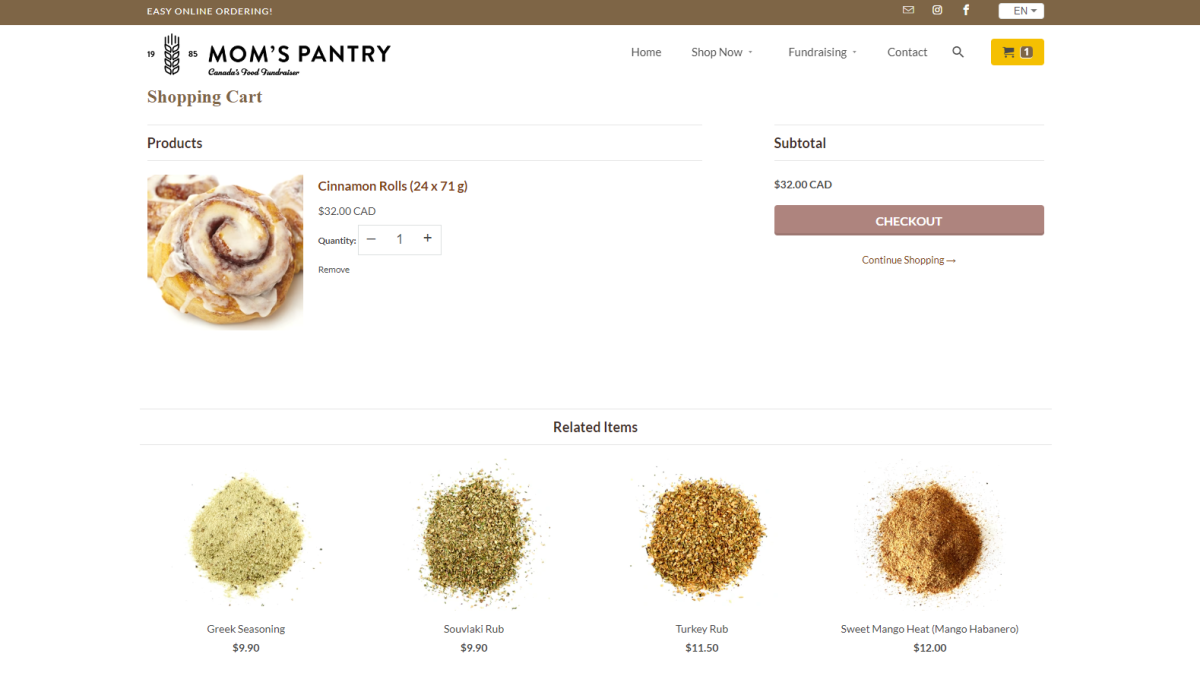Select the Greek Seasoning related item
The width and height of the screenshot is (1200, 679).
[x=246, y=629]
